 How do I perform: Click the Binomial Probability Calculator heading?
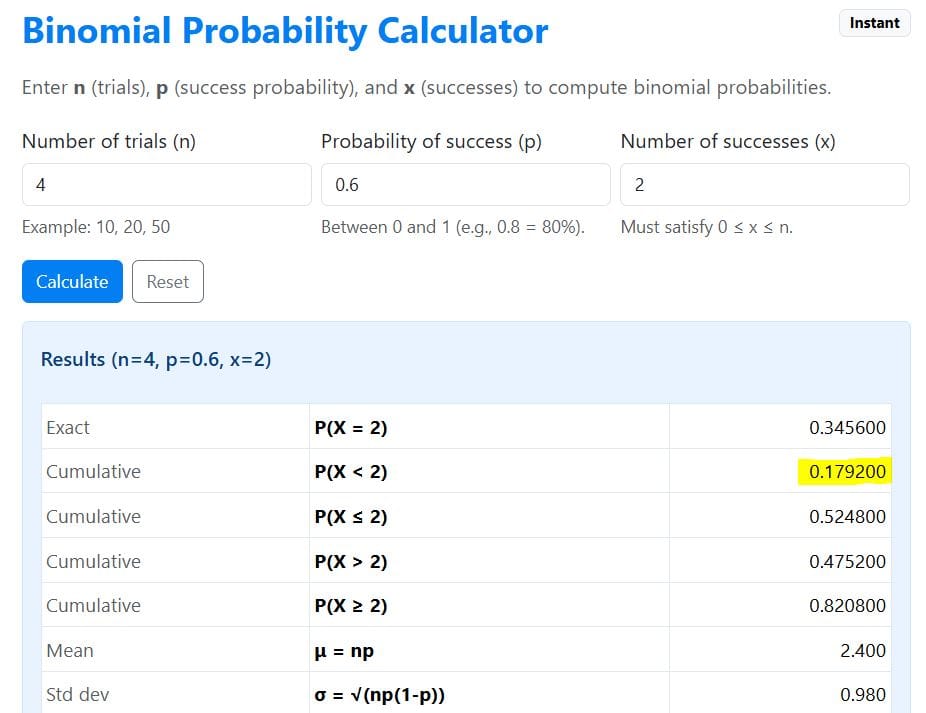coord(284,31)
